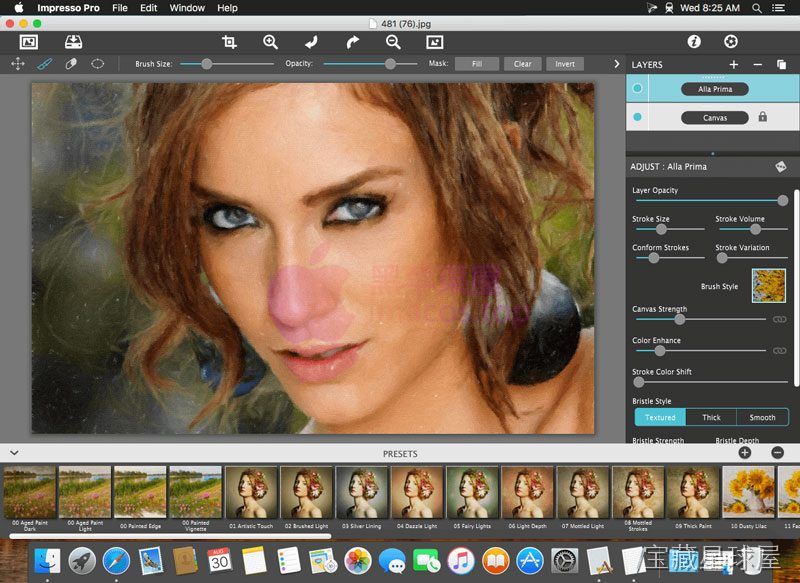Screen dimensions: 800x583
Task: Open the Brush Style picker
Action: [x=768, y=286]
